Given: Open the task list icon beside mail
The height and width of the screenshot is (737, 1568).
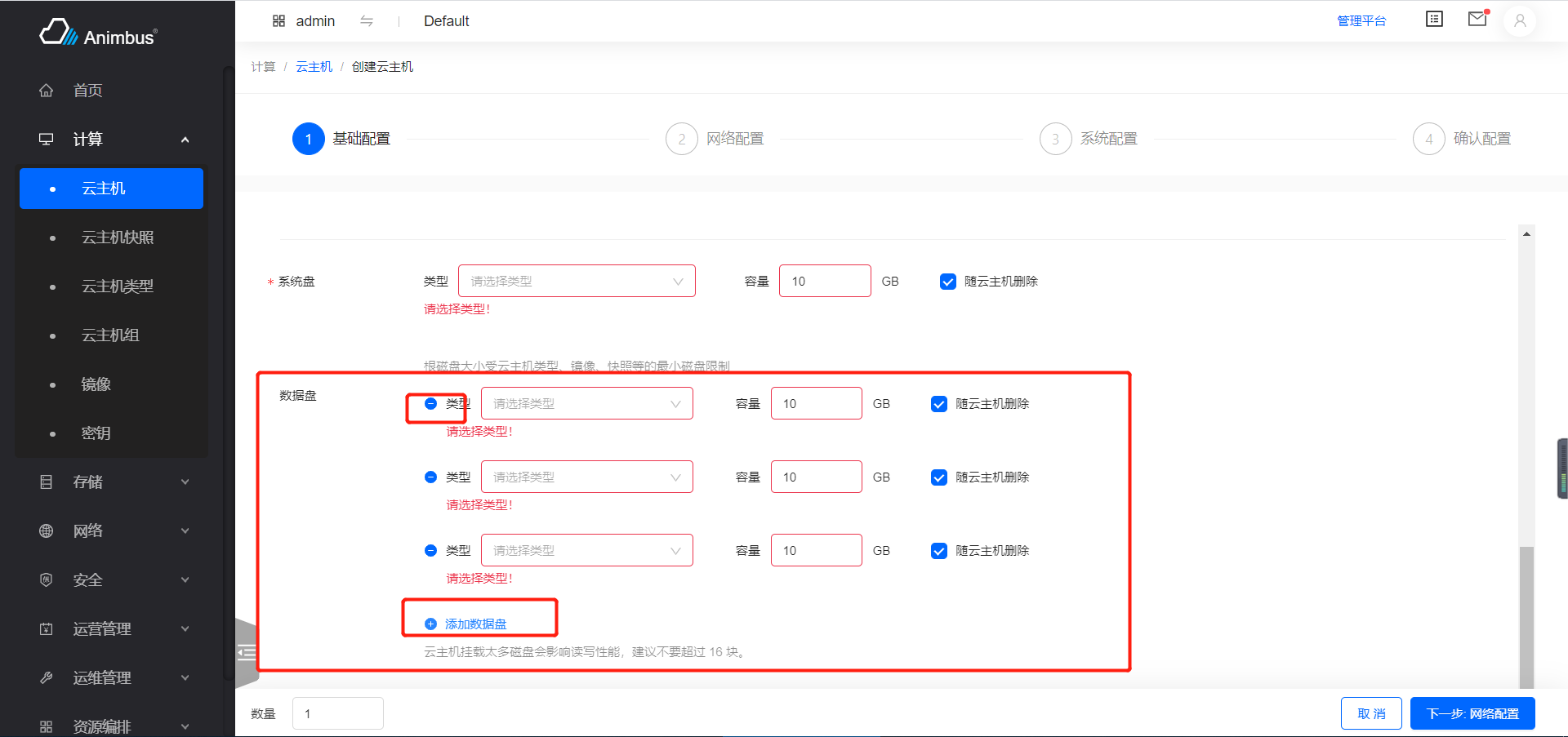Looking at the screenshot, I should 1434,19.
